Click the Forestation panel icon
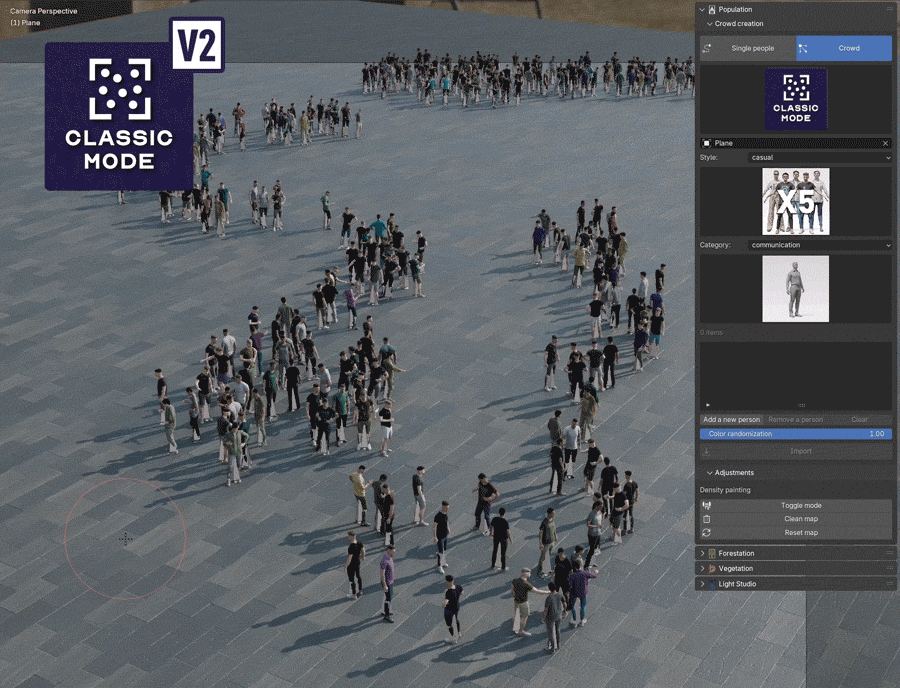The image size is (900, 688). [712, 553]
